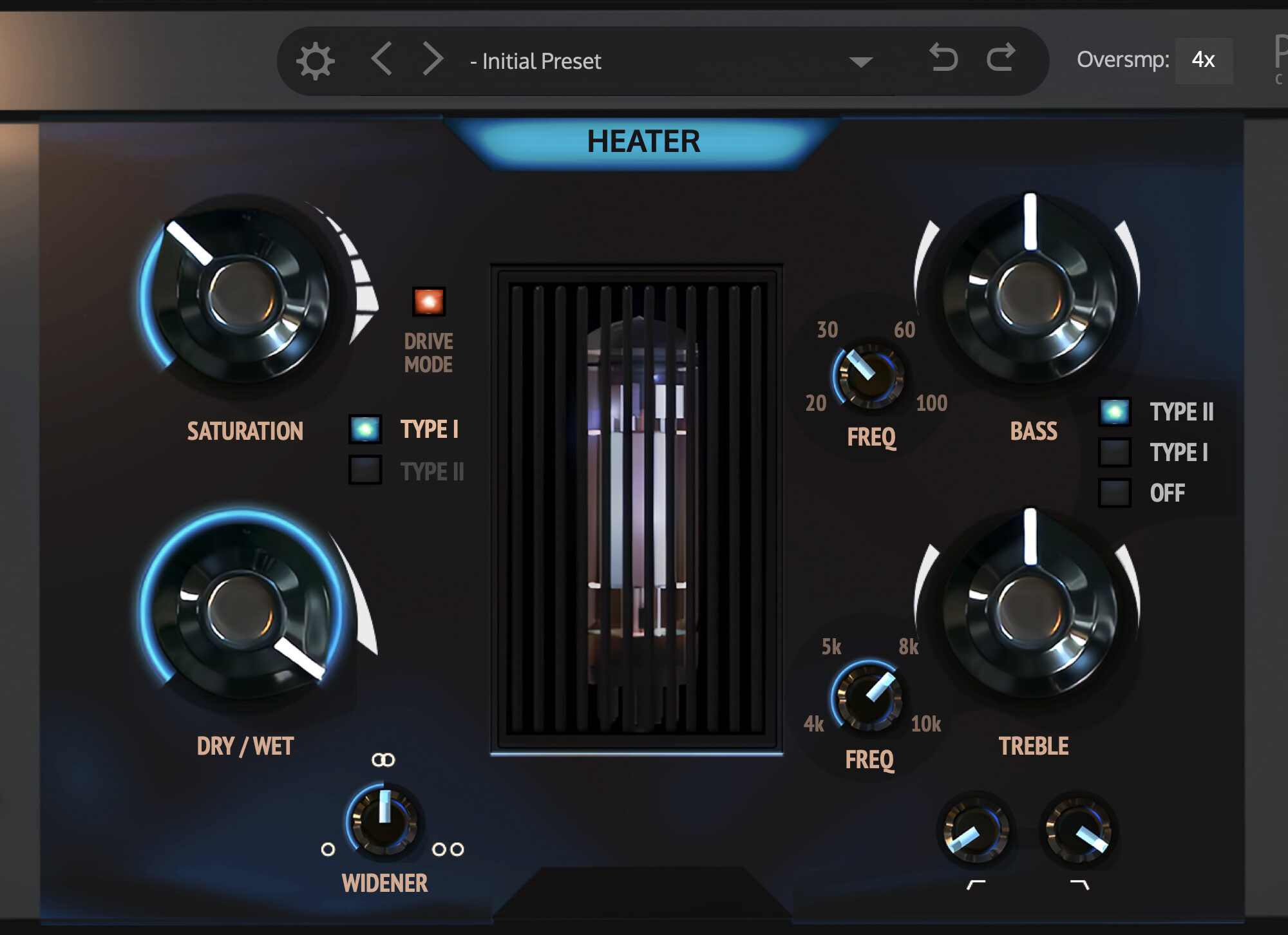Click the 4k label on Treble FREQ
This screenshot has height=935, width=1288.
click(x=814, y=724)
